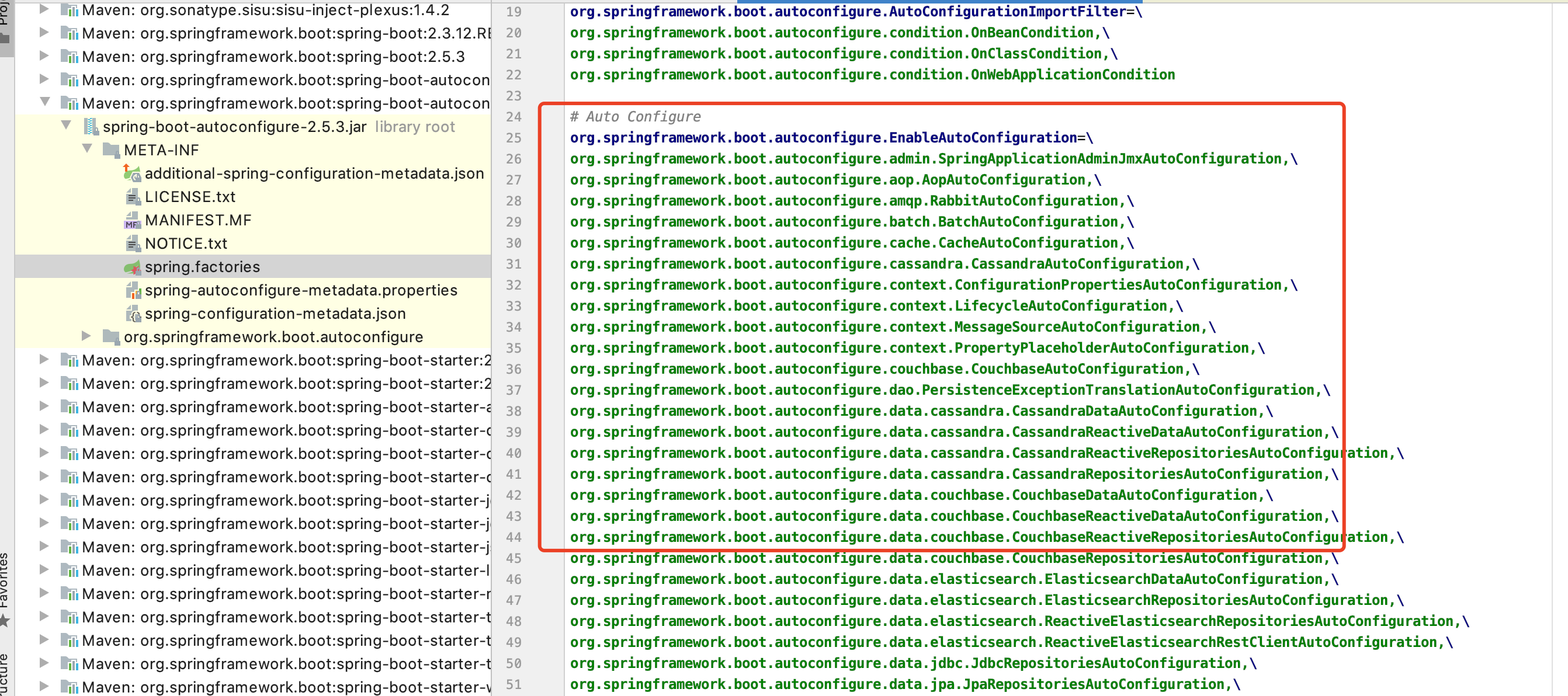This screenshot has height=696, width=1568.
Task: Click the MANIFEST.MF file icon
Action: click(132, 220)
